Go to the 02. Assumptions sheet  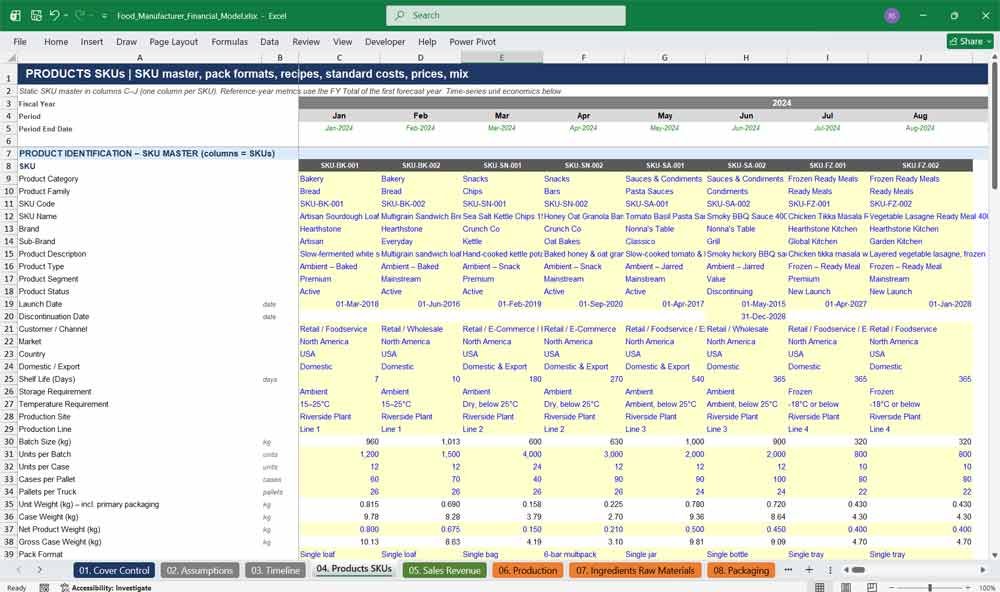[x=200, y=570]
